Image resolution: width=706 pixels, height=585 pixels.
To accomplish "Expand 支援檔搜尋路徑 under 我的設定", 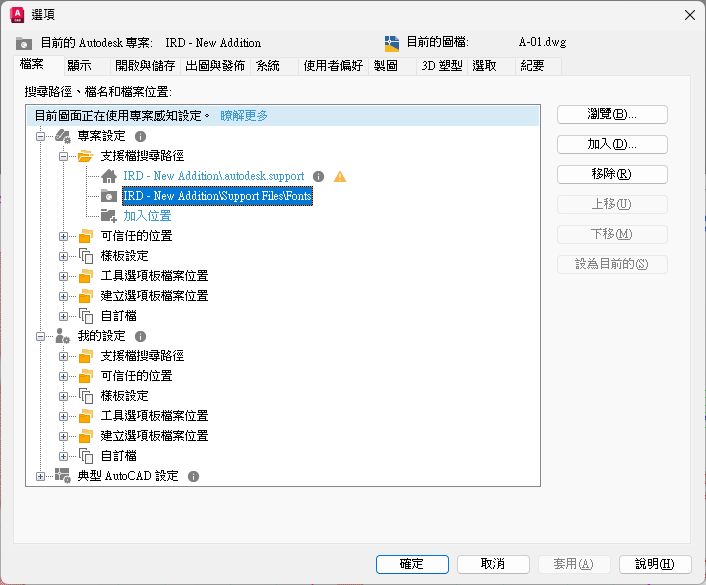I will tap(63, 356).
